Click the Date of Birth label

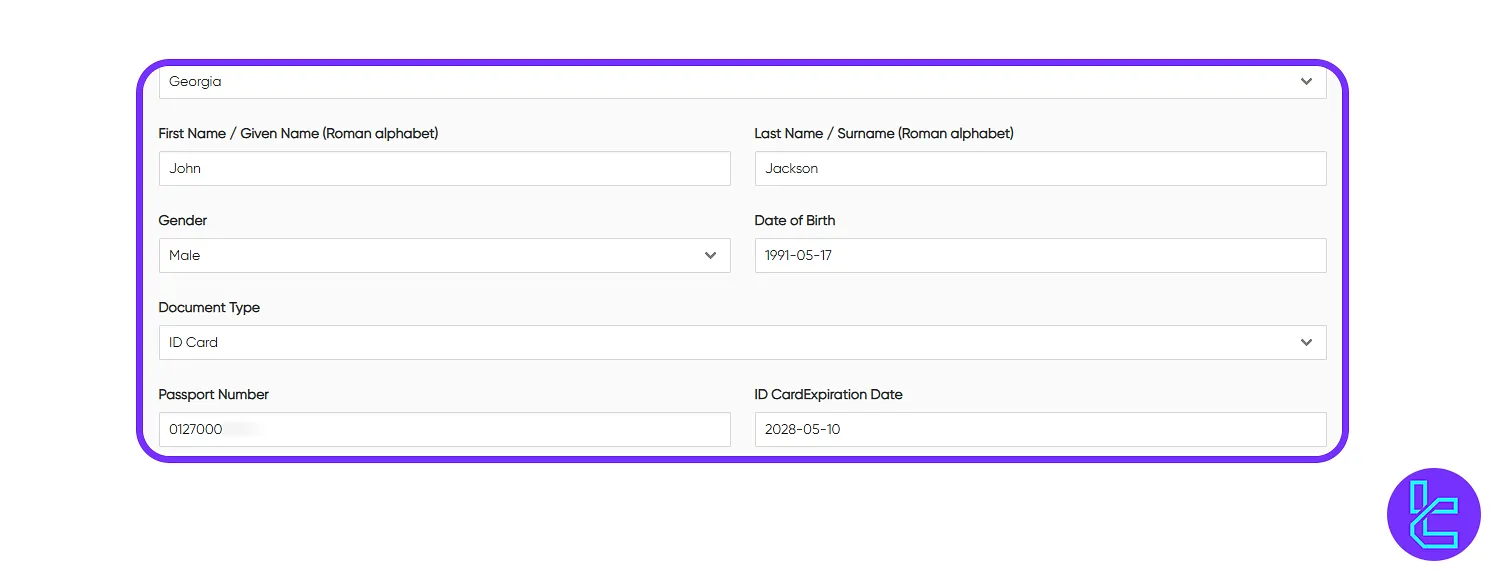click(x=795, y=220)
